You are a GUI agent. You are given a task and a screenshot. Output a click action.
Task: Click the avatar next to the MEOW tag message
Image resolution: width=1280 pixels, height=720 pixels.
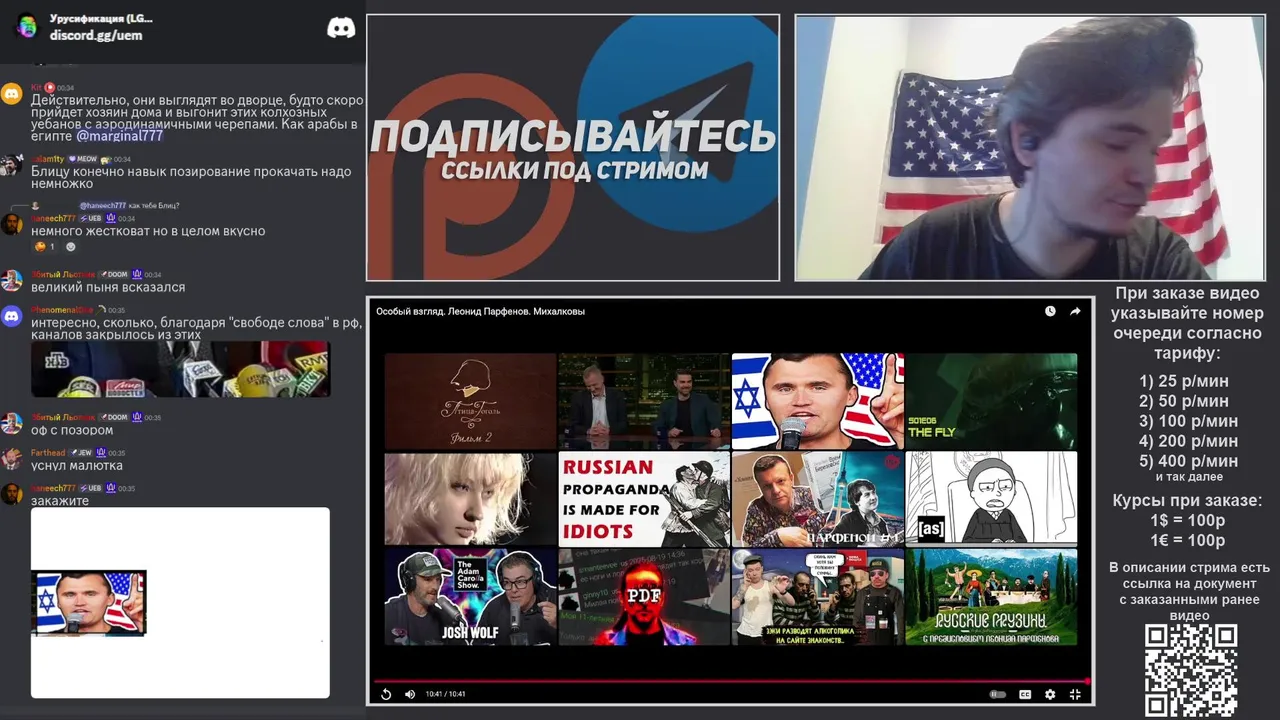12,165
